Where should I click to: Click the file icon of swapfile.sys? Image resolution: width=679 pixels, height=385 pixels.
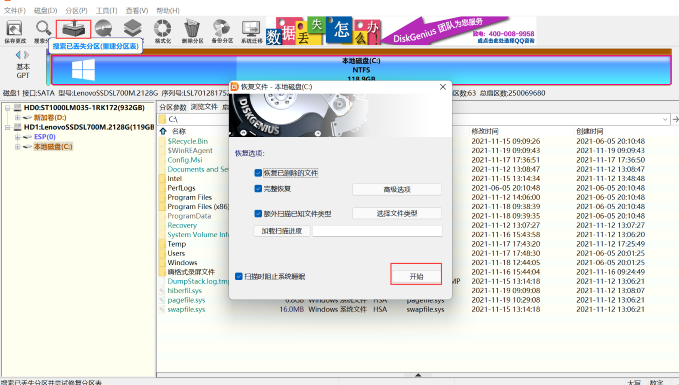point(162,309)
